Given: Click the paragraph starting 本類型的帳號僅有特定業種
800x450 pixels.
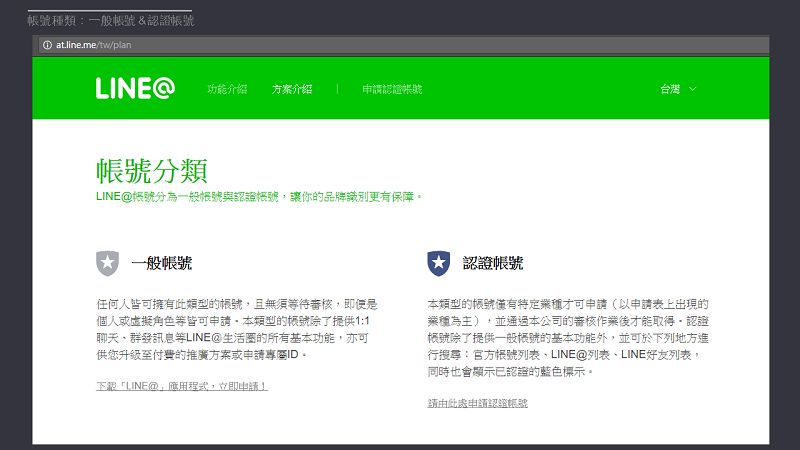Looking at the screenshot, I should point(568,338).
